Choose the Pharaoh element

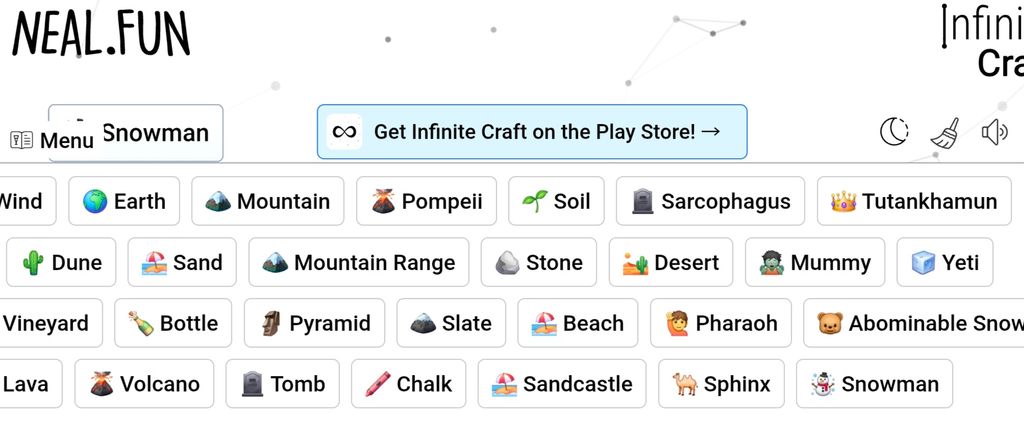point(721,323)
